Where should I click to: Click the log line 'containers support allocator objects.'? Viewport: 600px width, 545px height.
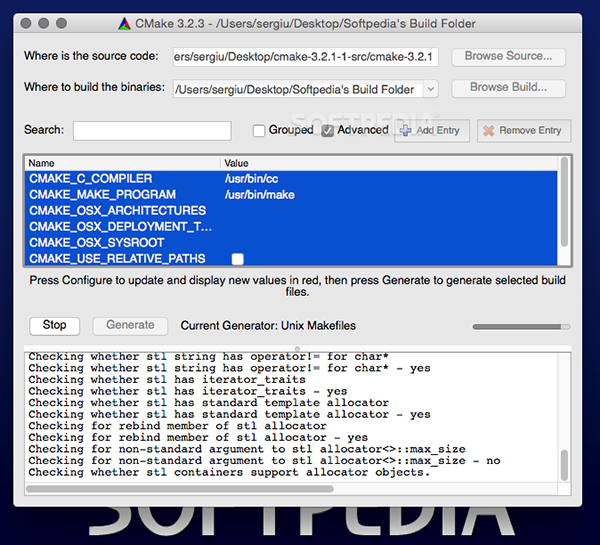click(302, 472)
